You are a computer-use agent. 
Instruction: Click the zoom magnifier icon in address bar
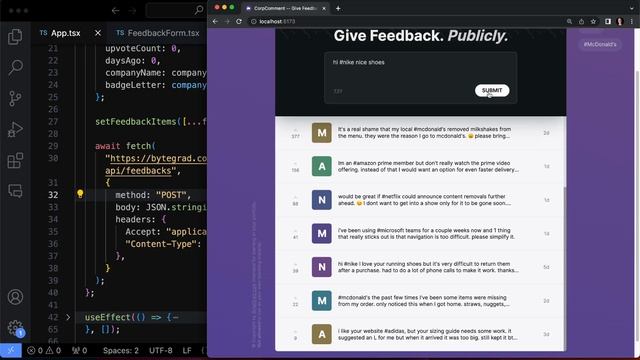tap(569, 21)
